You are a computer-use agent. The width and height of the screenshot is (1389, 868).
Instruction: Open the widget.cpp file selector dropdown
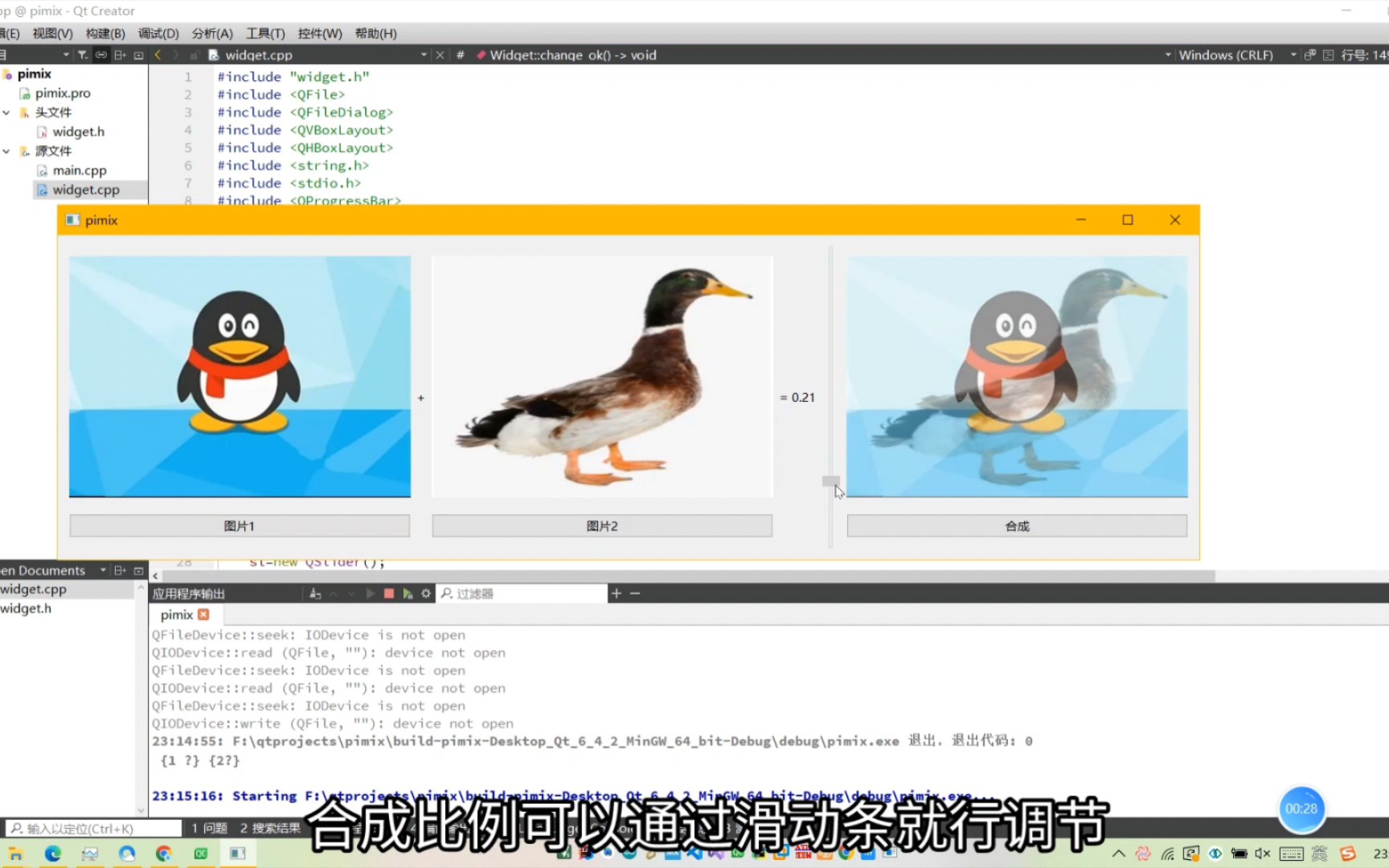point(424,55)
